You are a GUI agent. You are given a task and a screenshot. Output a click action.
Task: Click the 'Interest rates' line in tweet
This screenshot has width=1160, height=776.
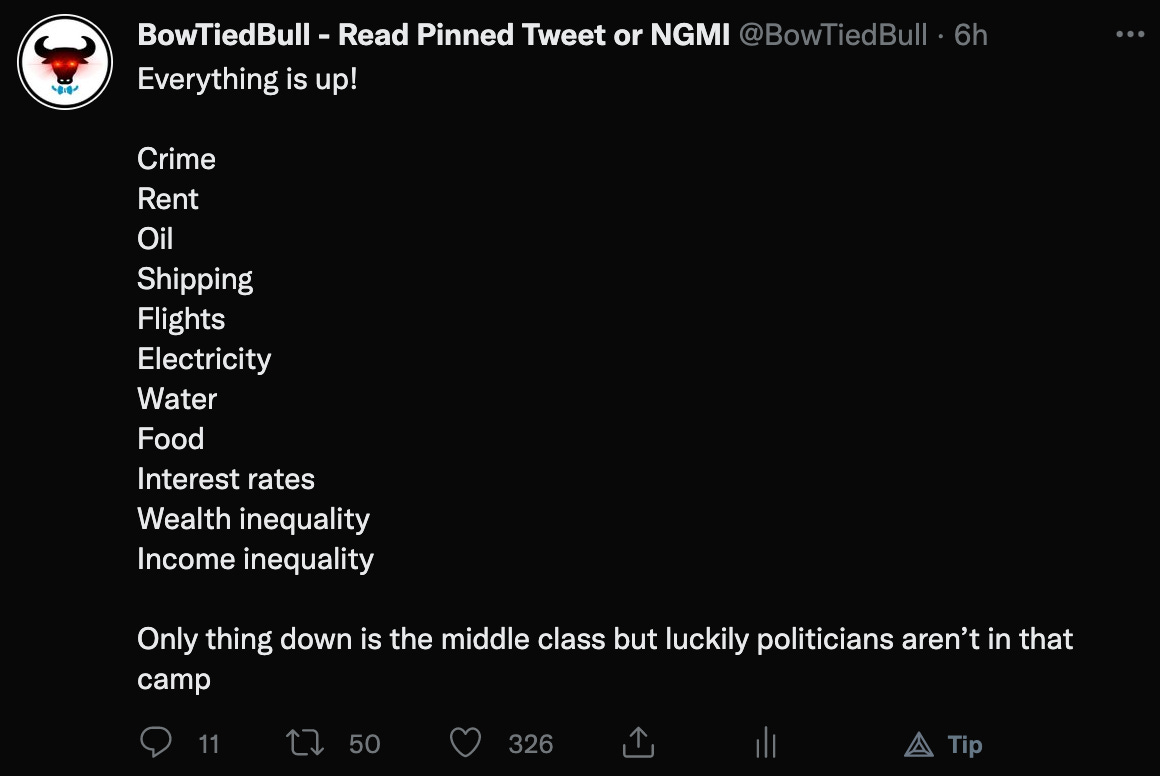(226, 479)
